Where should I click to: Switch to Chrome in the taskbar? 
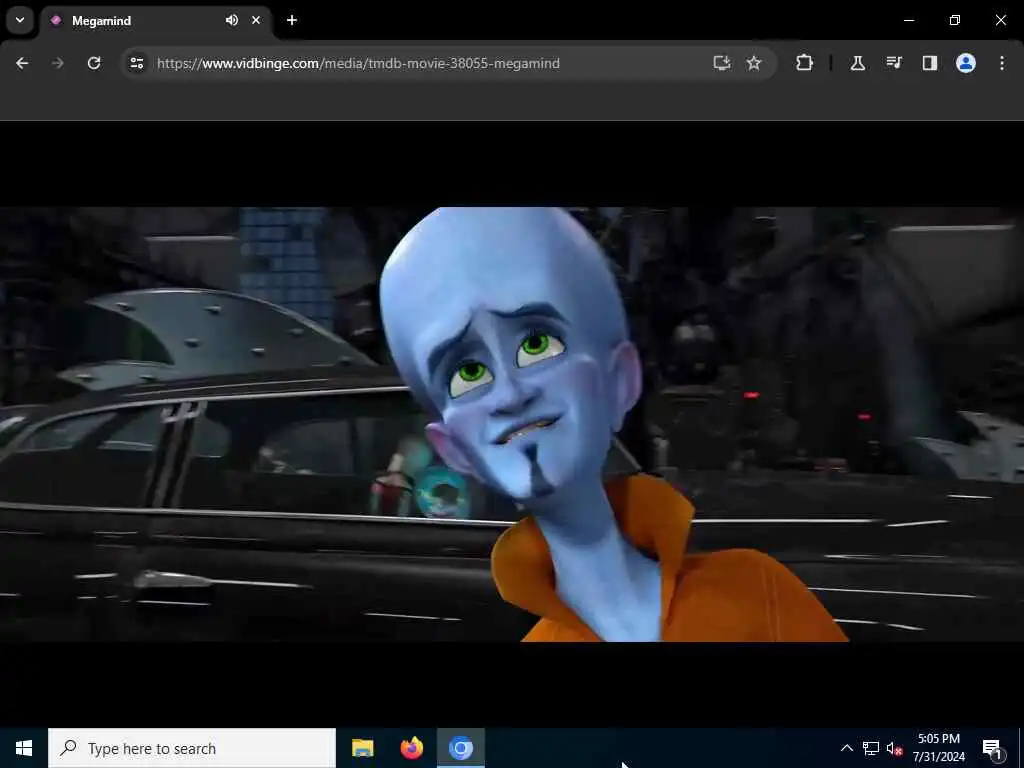pos(460,748)
